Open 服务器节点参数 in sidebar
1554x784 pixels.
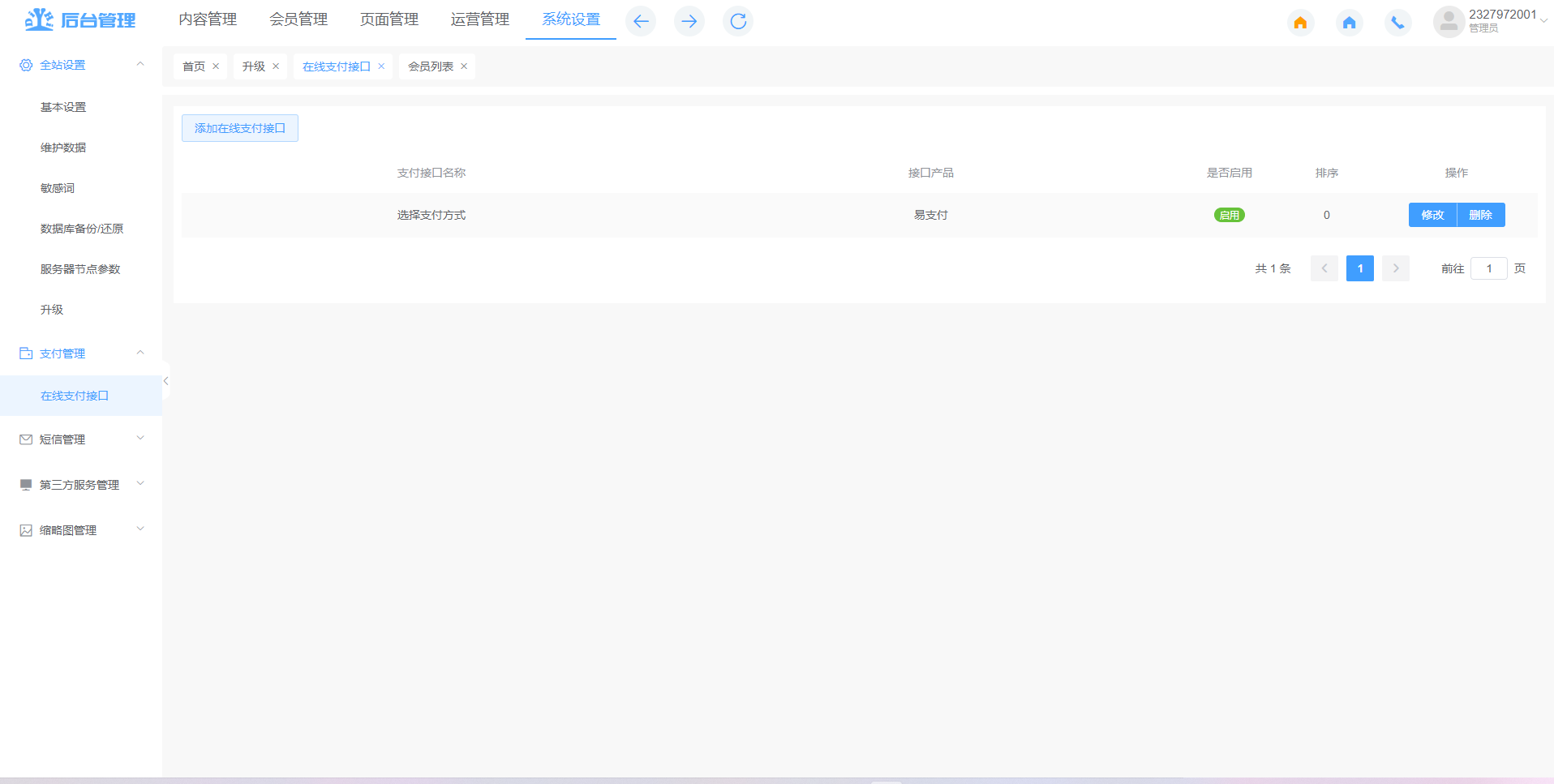coord(80,269)
